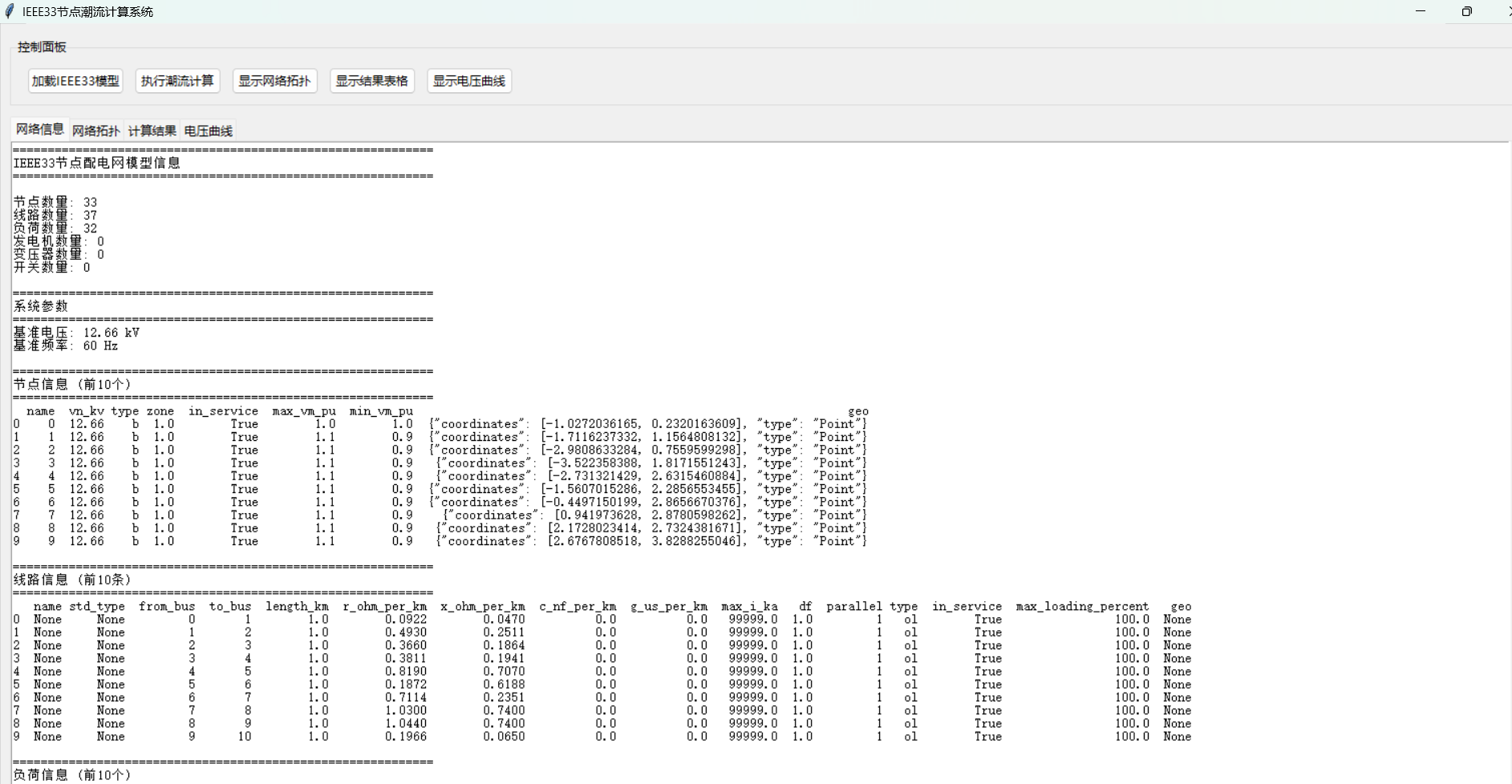1512x784 pixels.
Task: Click the c_nf_per_km column header
Action: tap(578, 607)
